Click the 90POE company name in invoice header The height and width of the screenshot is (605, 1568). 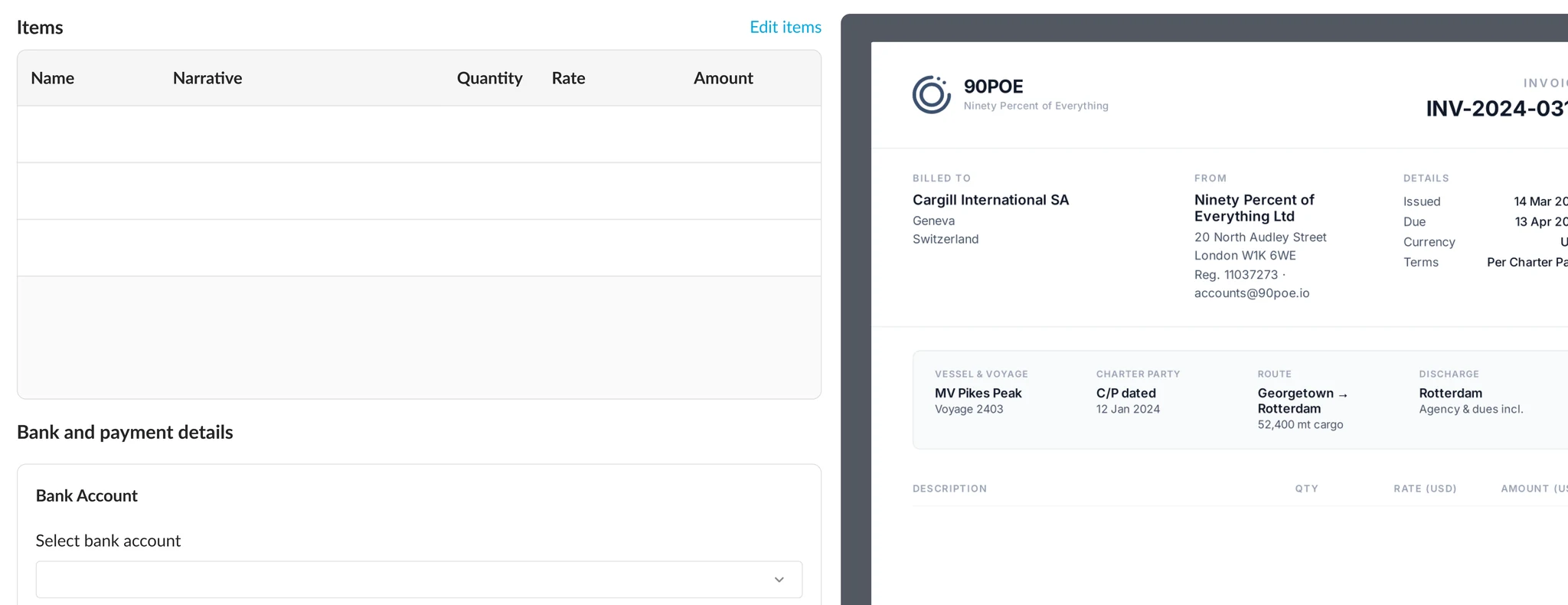click(993, 87)
